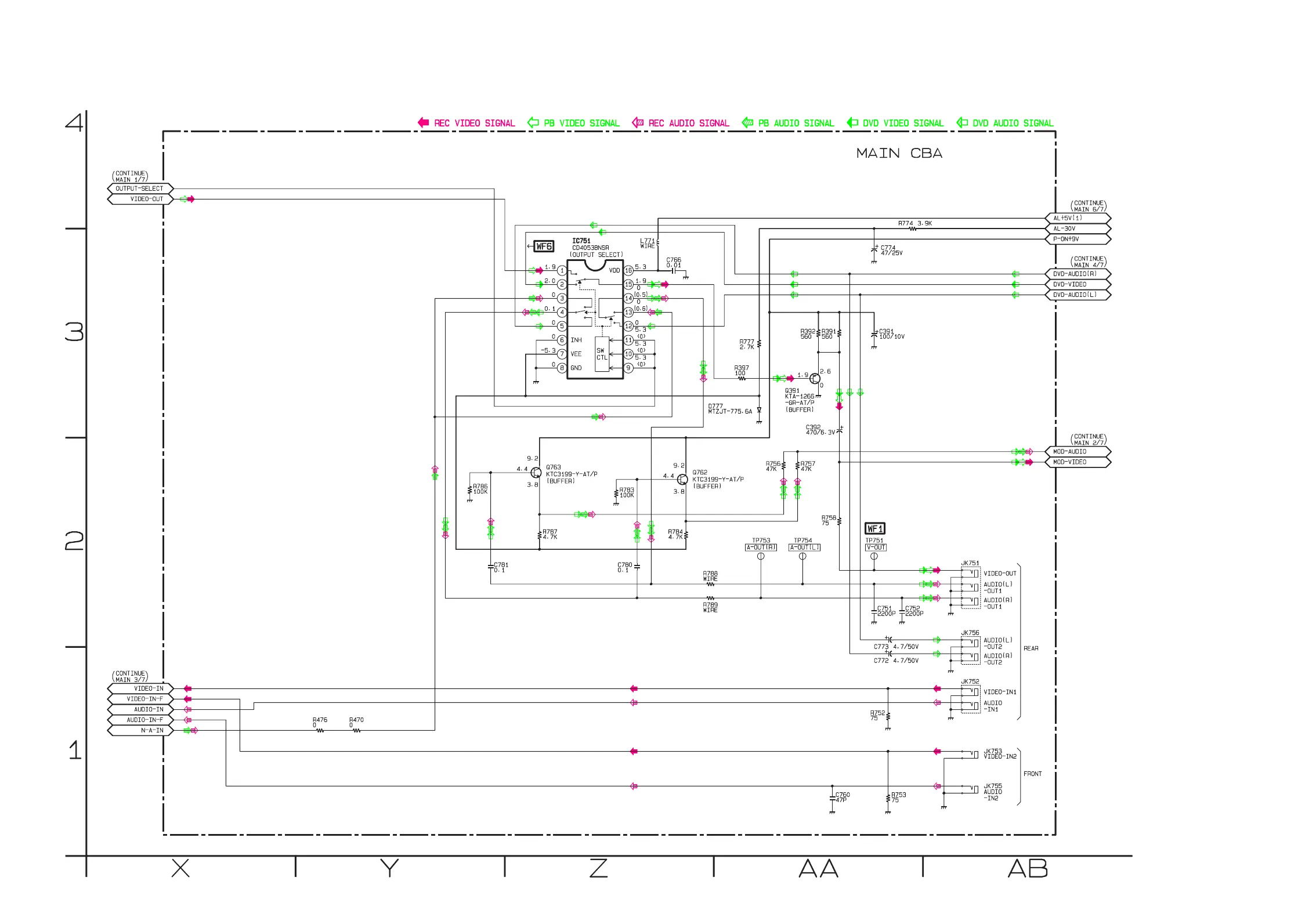1316x921 pixels.
Task: Select the DVD-VIDEO connector tag
Action: tap(1078, 284)
